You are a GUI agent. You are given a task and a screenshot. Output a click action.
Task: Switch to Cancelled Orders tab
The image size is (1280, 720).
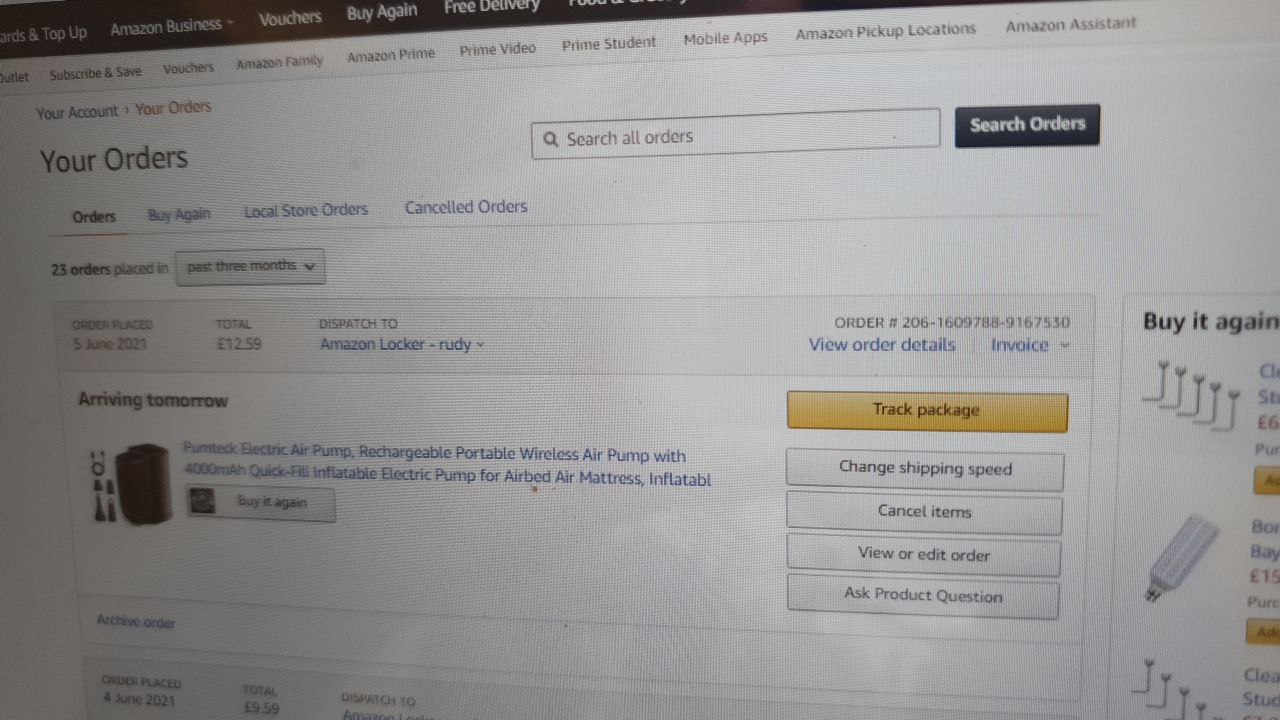(466, 207)
